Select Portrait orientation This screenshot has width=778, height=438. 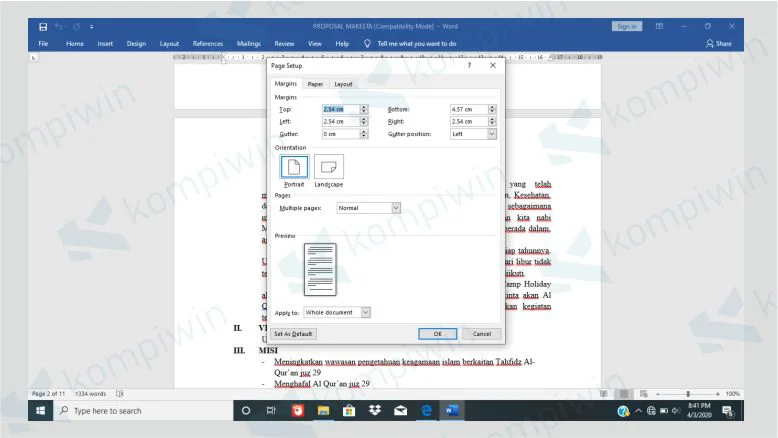click(x=294, y=167)
